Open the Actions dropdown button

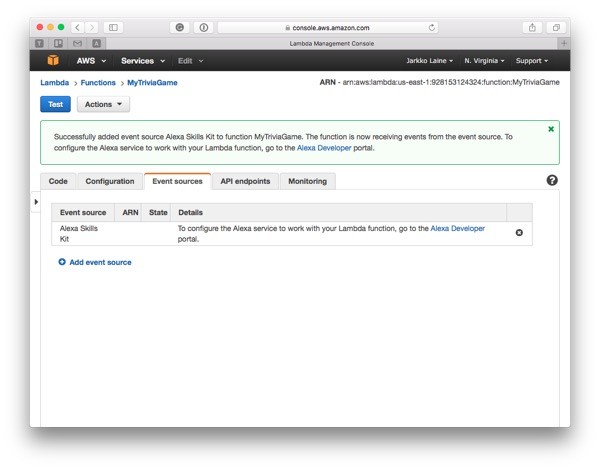[x=103, y=104]
